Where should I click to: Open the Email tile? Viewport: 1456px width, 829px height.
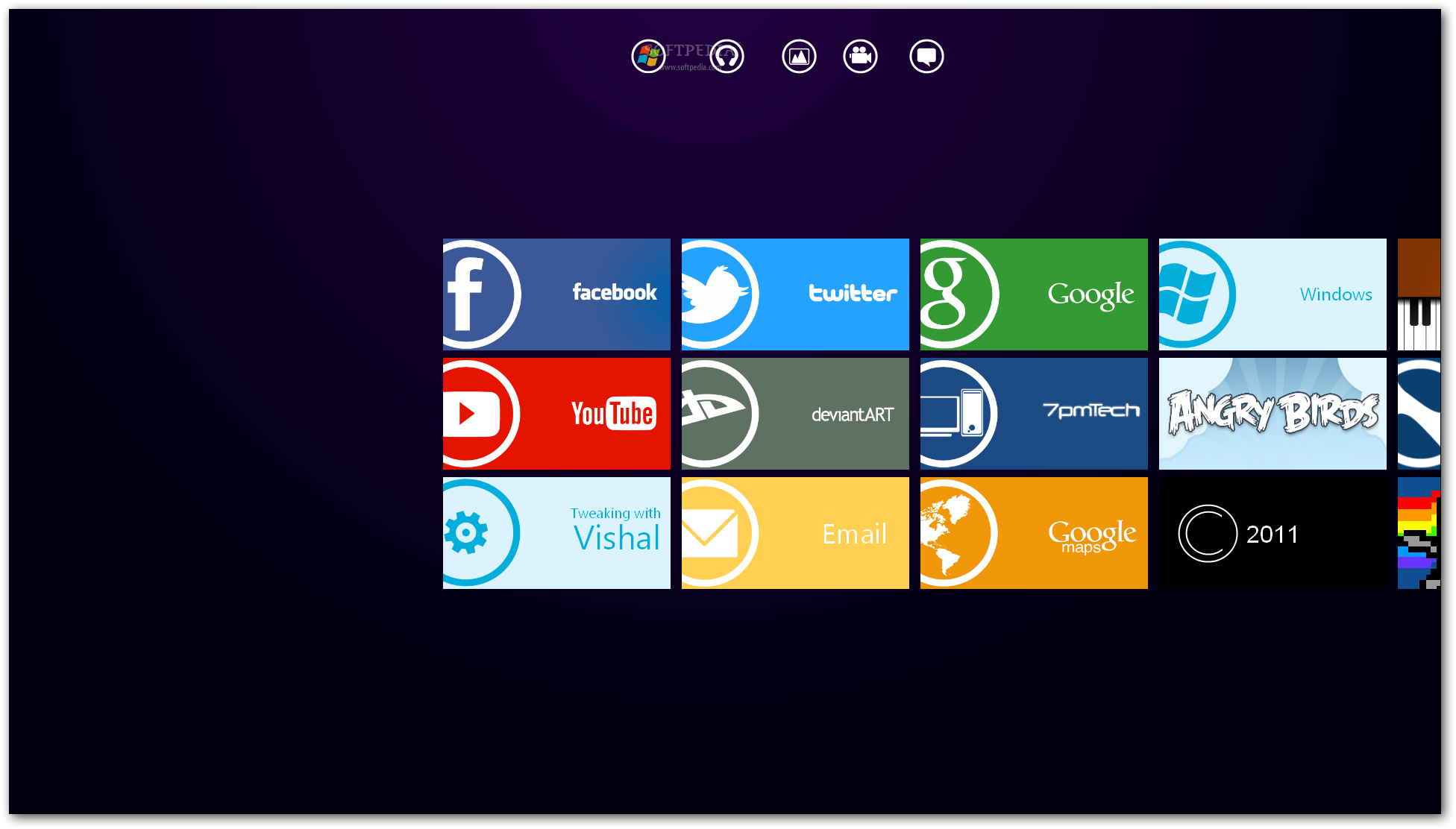tap(795, 533)
